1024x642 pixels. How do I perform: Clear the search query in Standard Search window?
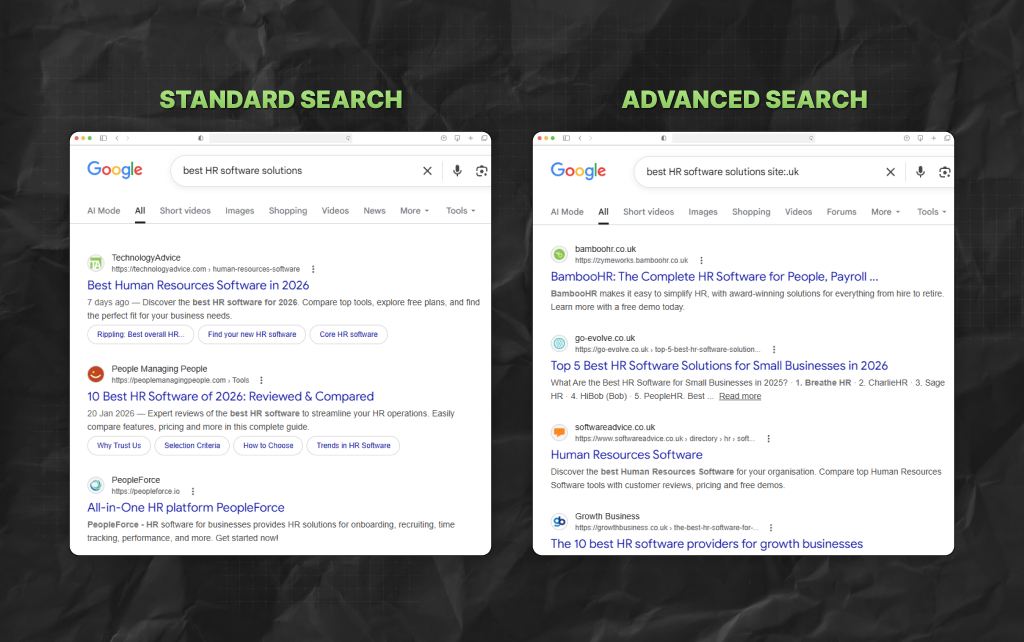click(x=427, y=170)
